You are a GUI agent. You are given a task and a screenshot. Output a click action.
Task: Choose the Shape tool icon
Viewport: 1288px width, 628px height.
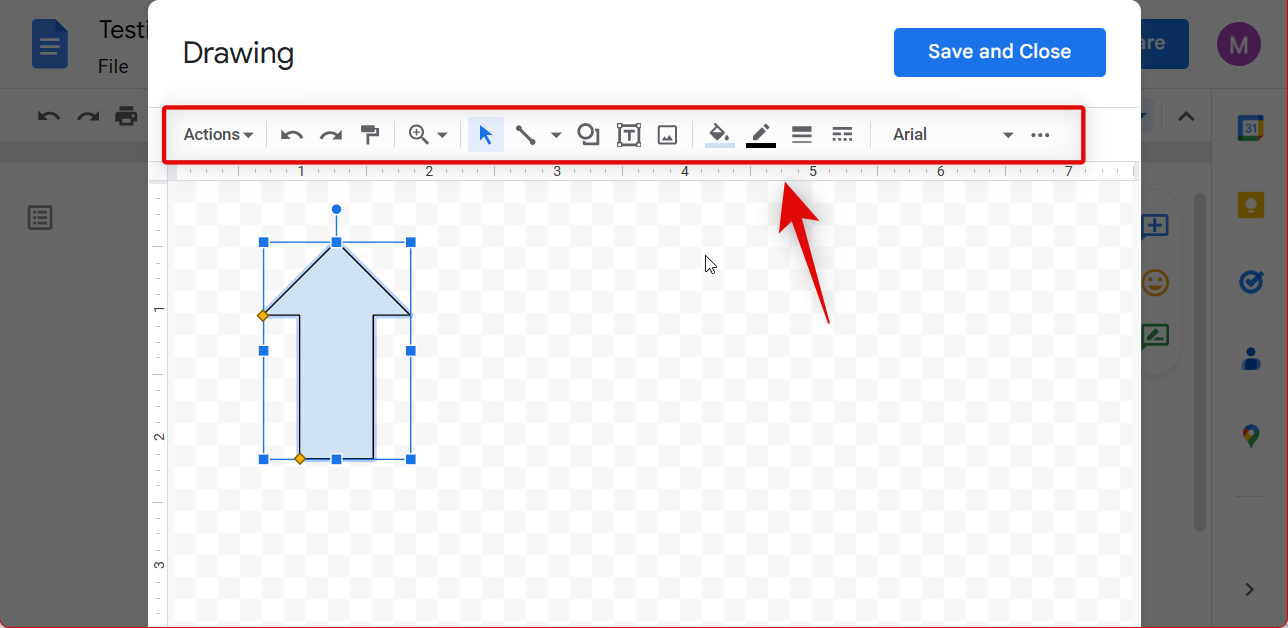(x=589, y=135)
